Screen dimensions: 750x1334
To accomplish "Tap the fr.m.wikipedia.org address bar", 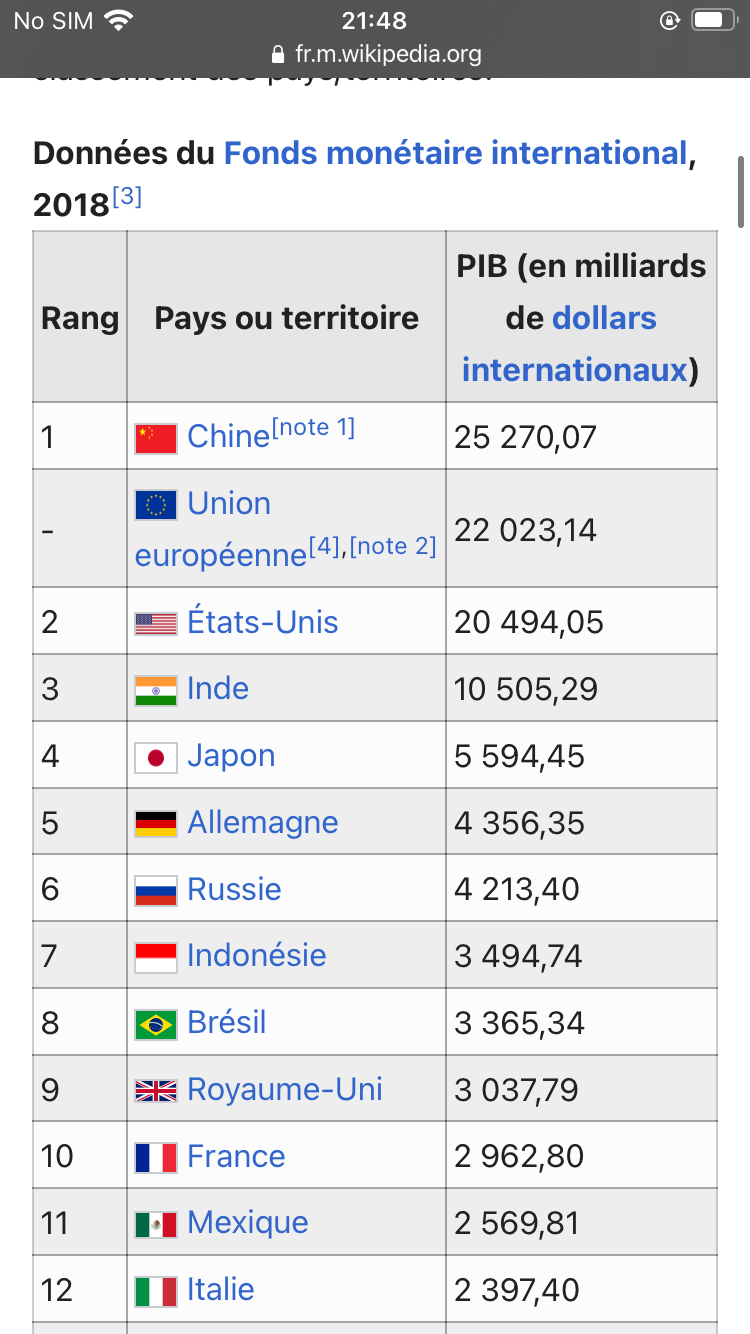I will click(375, 54).
